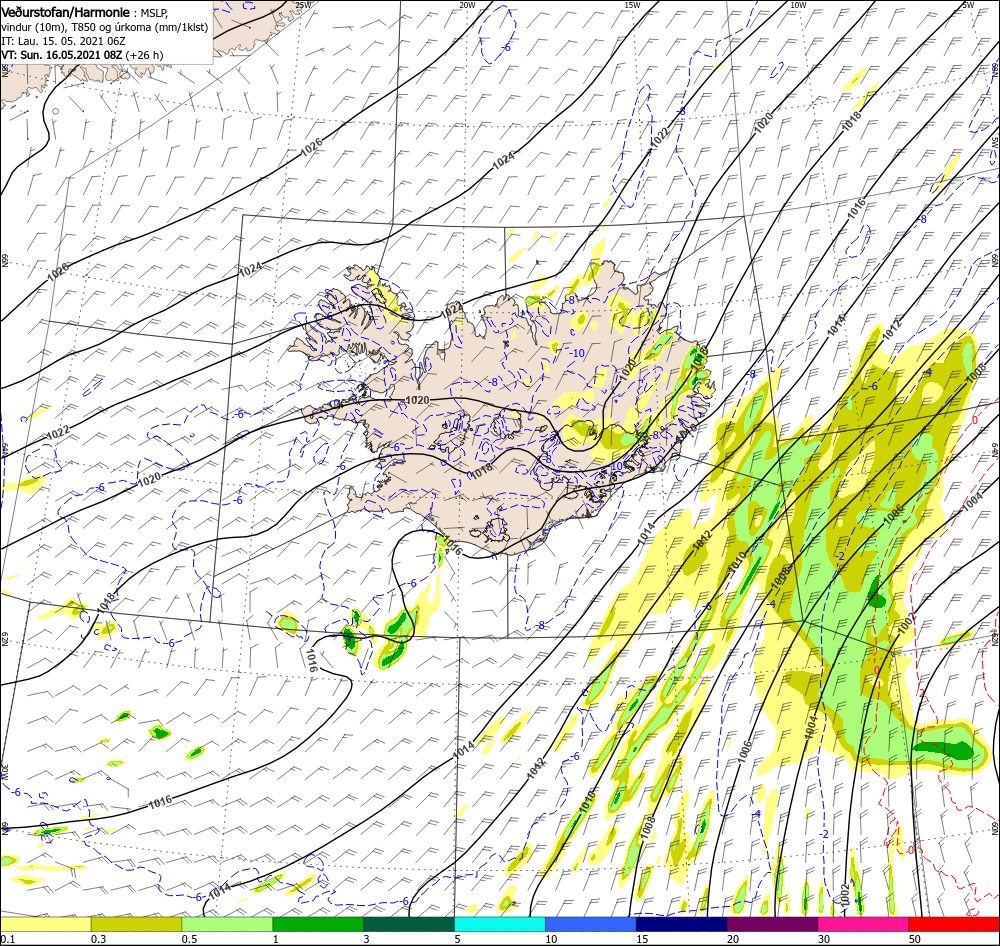Screen dimensions: 1000x946
Task: Click the '15' legend value label
Action: 642,939
